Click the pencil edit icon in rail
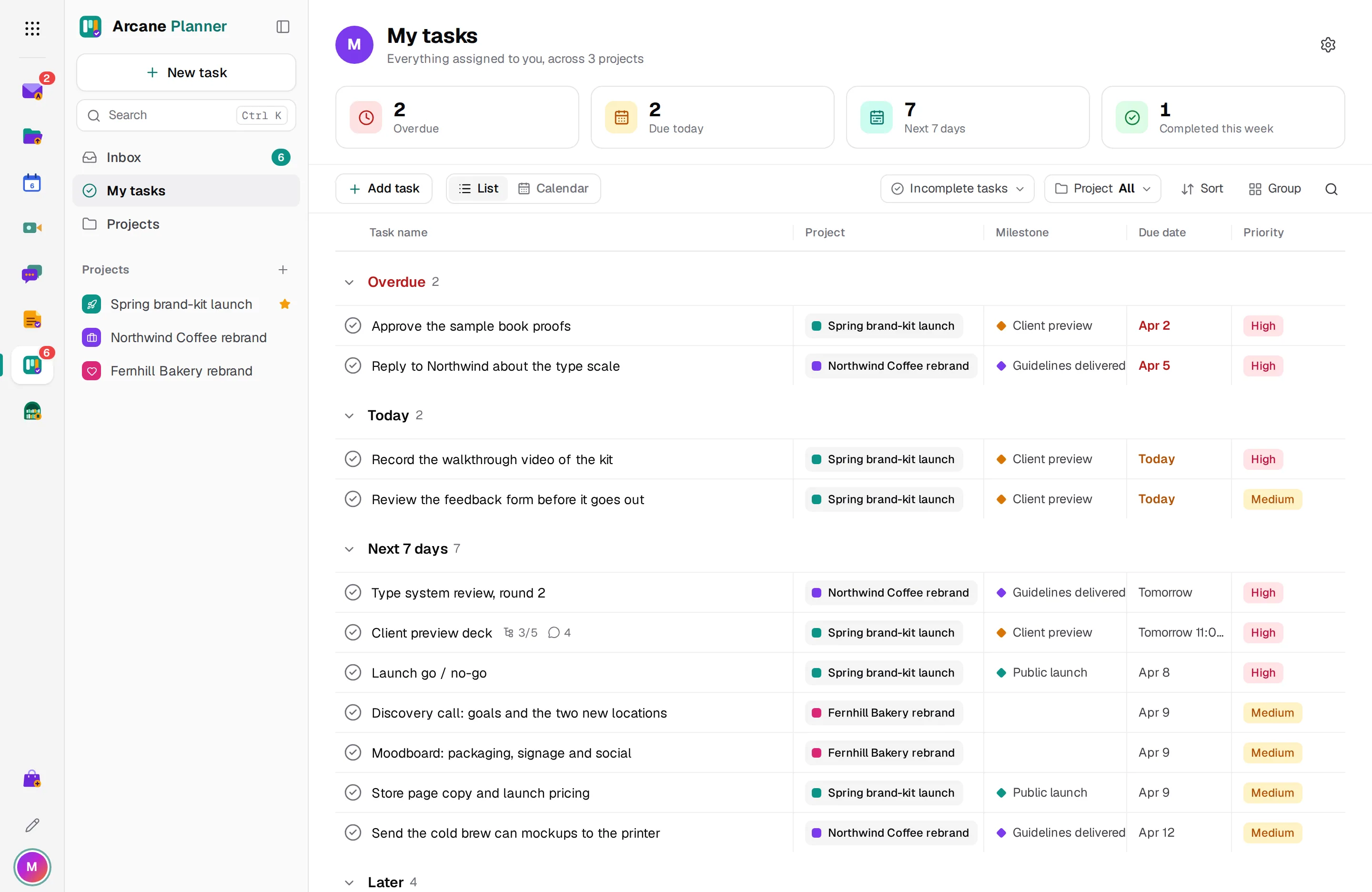Screen dimensions: 1372x892 point(32,825)
